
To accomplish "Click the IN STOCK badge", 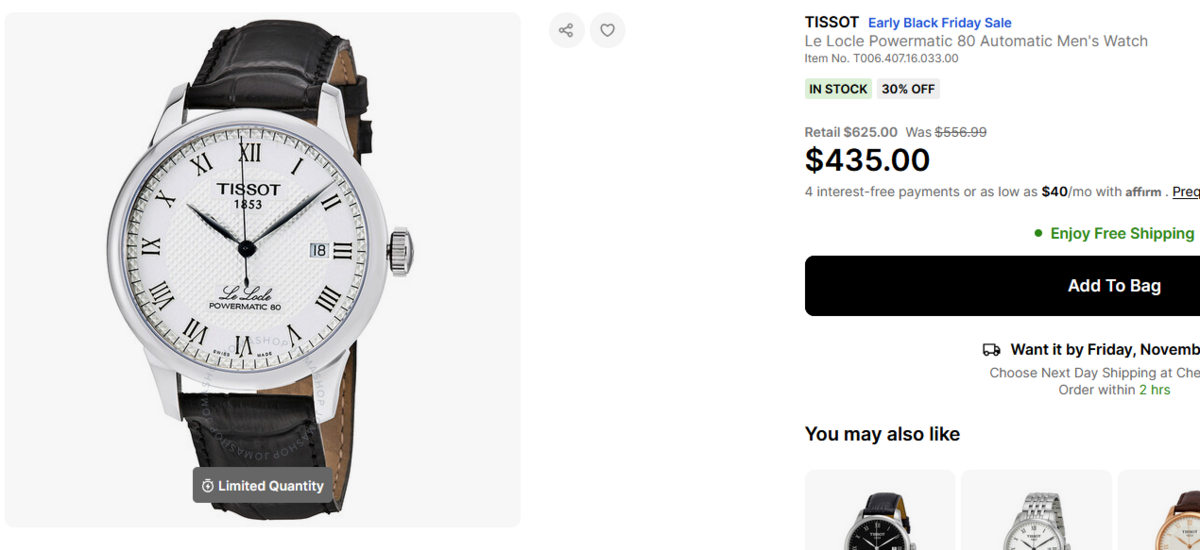I will tap(838, 89).
